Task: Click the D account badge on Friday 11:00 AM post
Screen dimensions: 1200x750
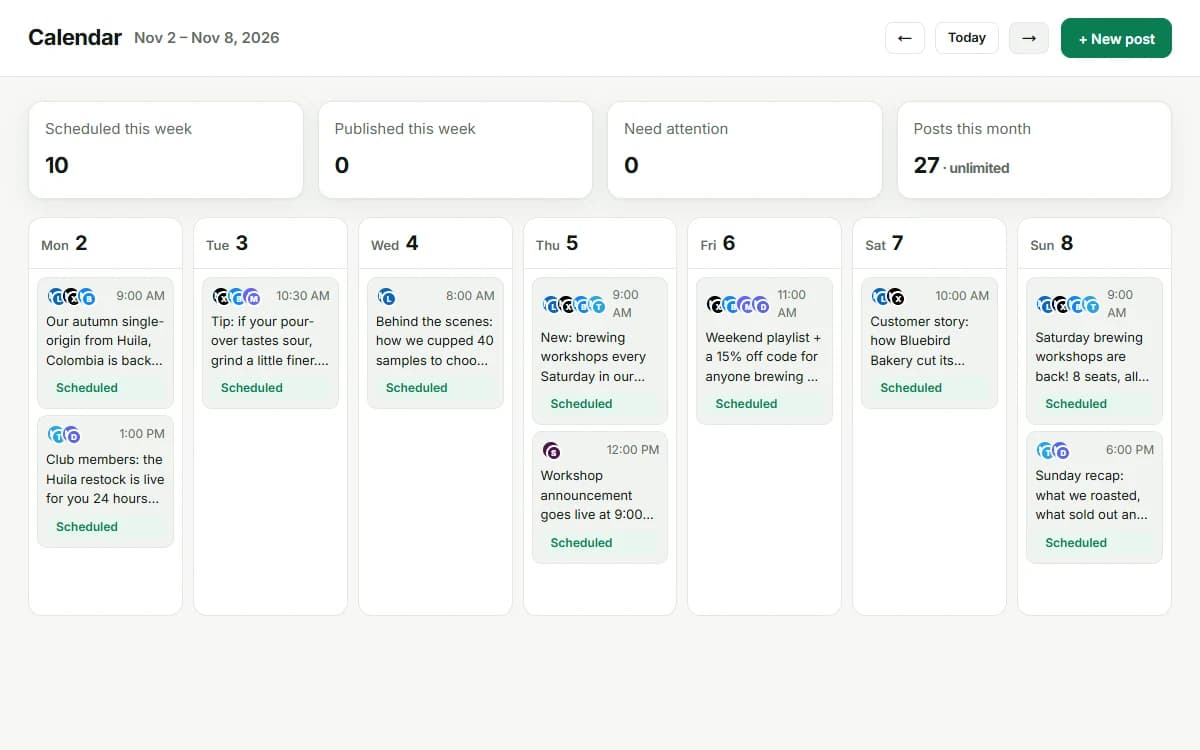Action: (762, 305)
